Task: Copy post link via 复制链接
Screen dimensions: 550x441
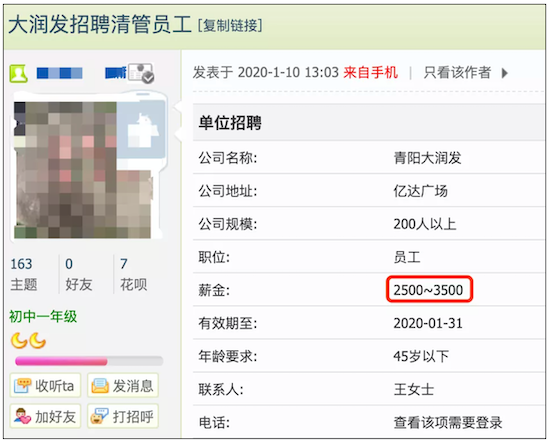Action: point(230,25)
